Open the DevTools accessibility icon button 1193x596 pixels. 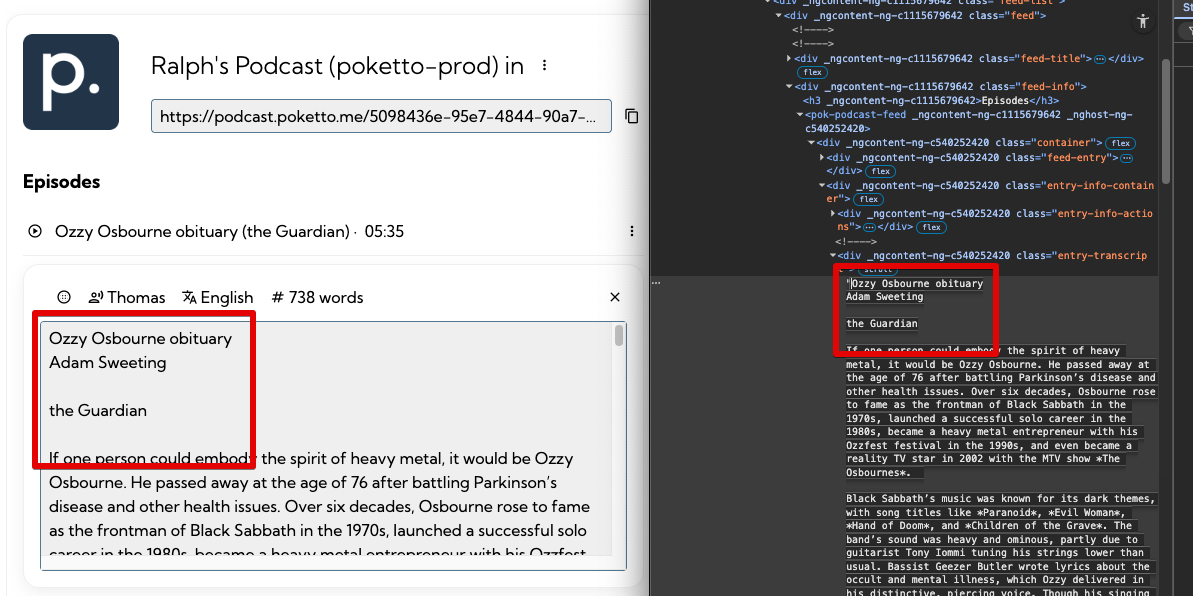(x=1143, y=21)
